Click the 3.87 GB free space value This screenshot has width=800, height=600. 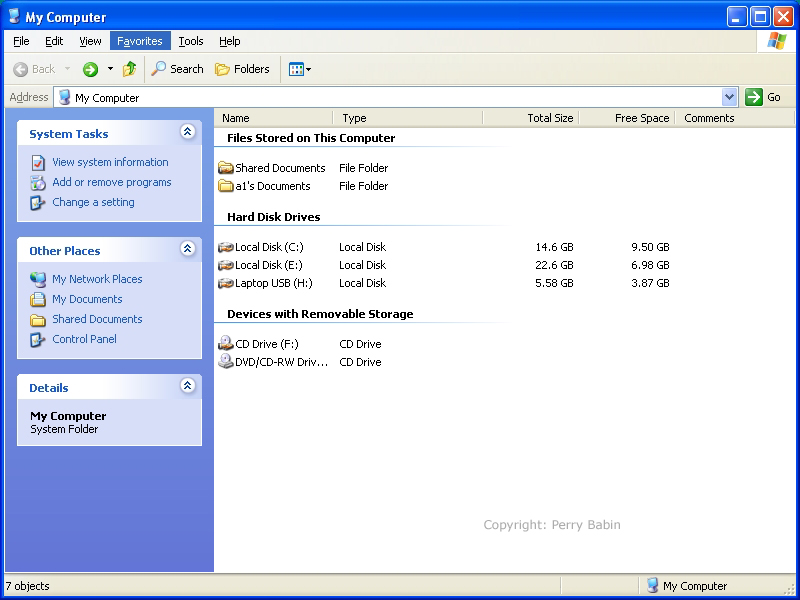650,283
